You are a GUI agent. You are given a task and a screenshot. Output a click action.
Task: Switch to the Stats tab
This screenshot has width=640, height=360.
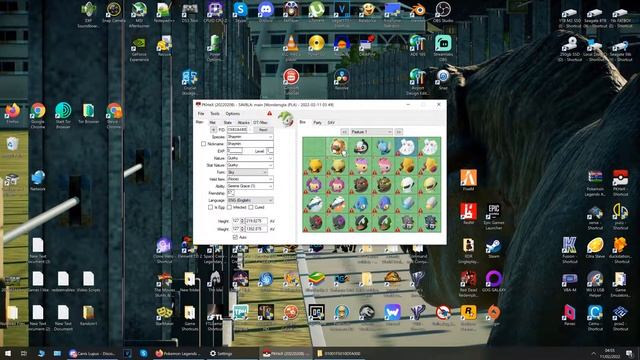point(228,122)
